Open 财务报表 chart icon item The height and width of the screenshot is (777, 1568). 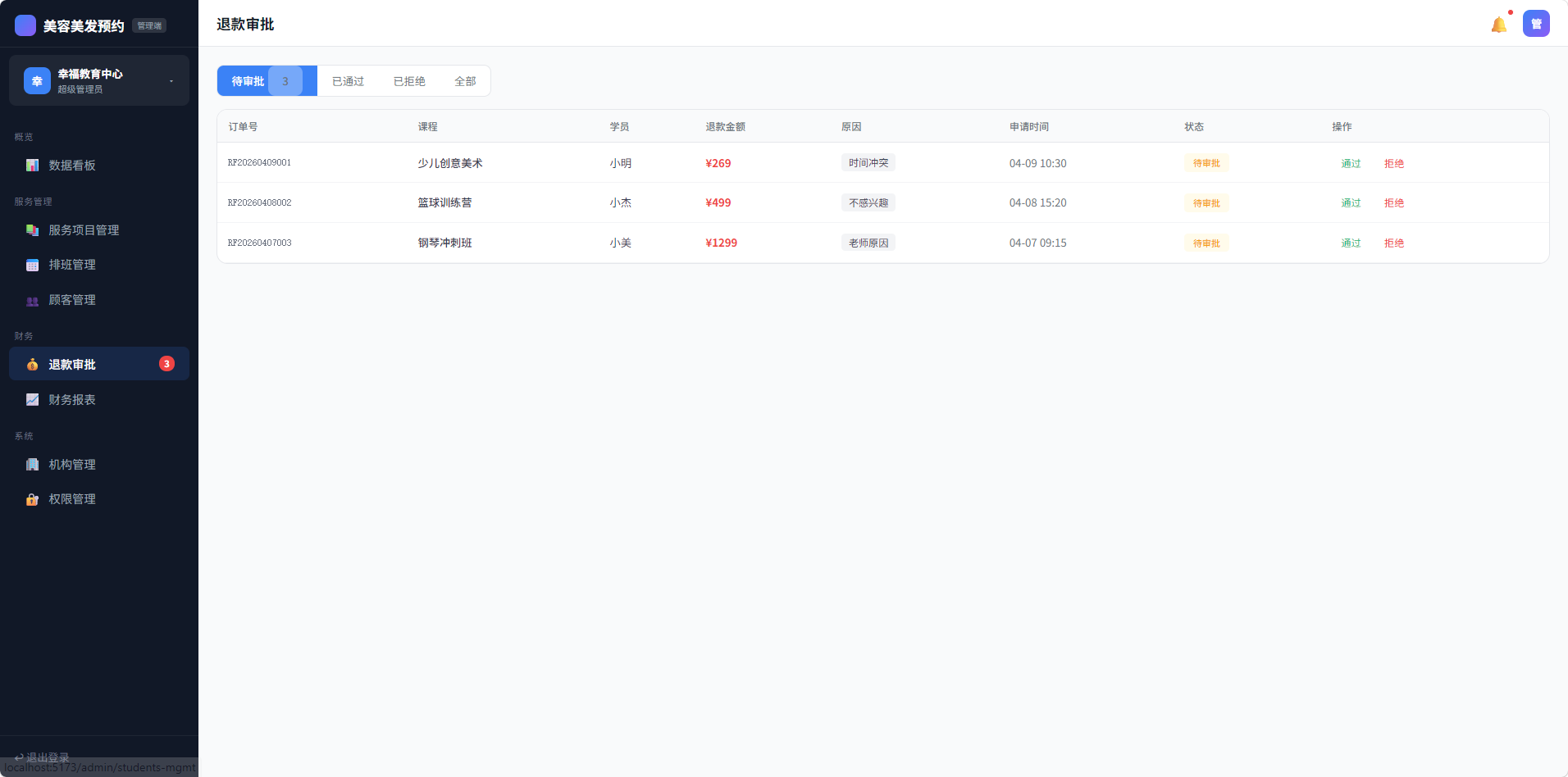coord(33,400)
